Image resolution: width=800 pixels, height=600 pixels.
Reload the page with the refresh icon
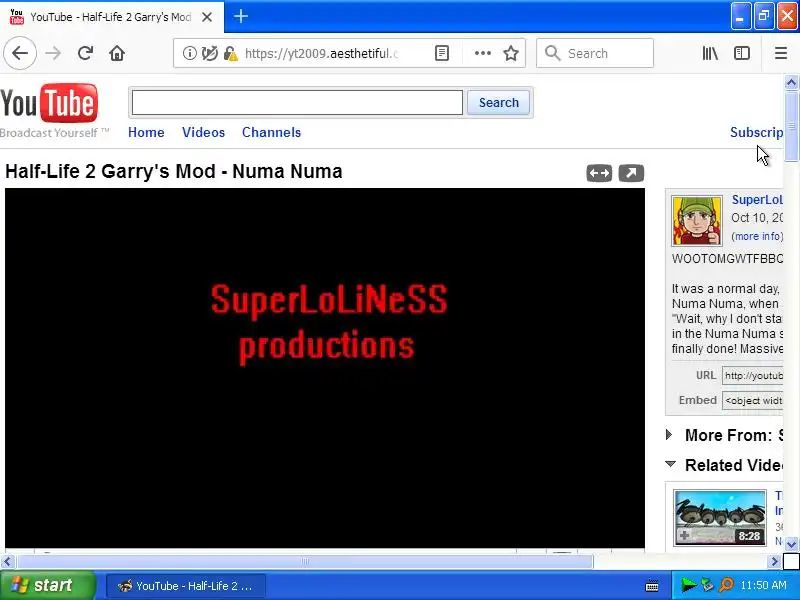pyautogui.click(x=85, y=53)
